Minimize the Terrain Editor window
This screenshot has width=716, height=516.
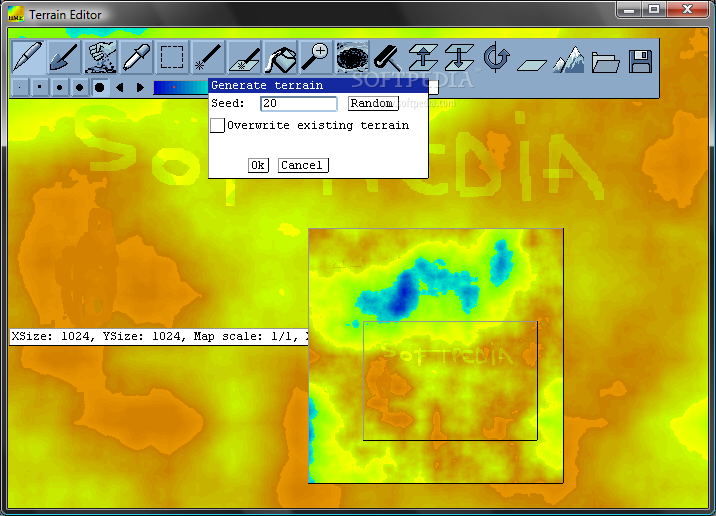(629, 9)
